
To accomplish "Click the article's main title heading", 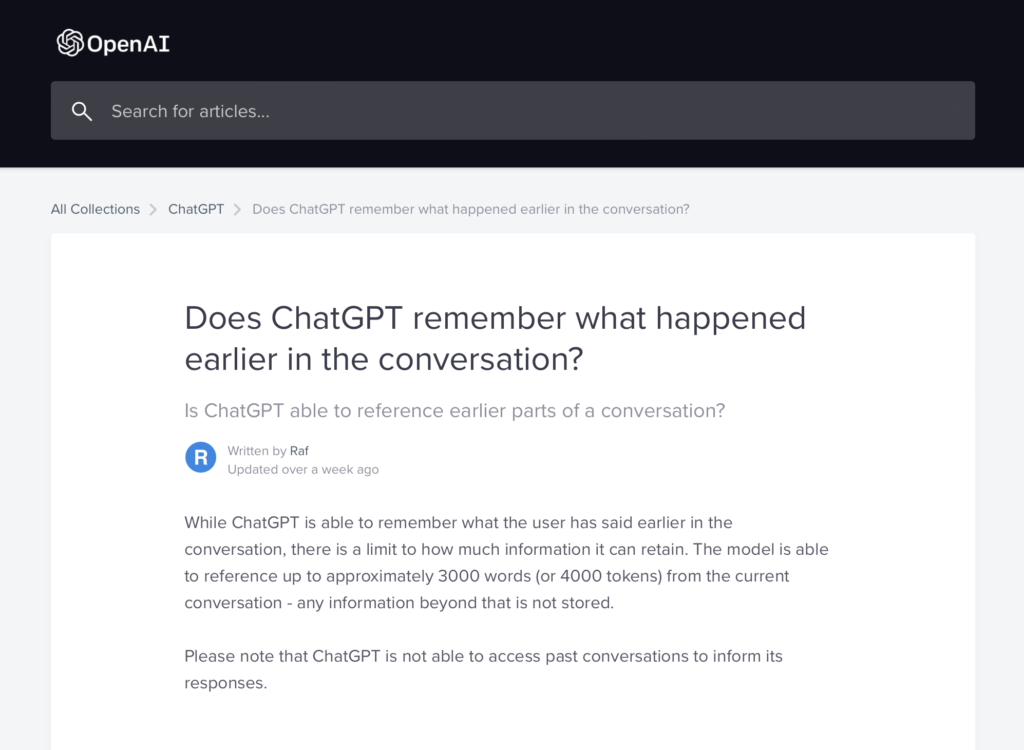I will click(x=495, y=338).
